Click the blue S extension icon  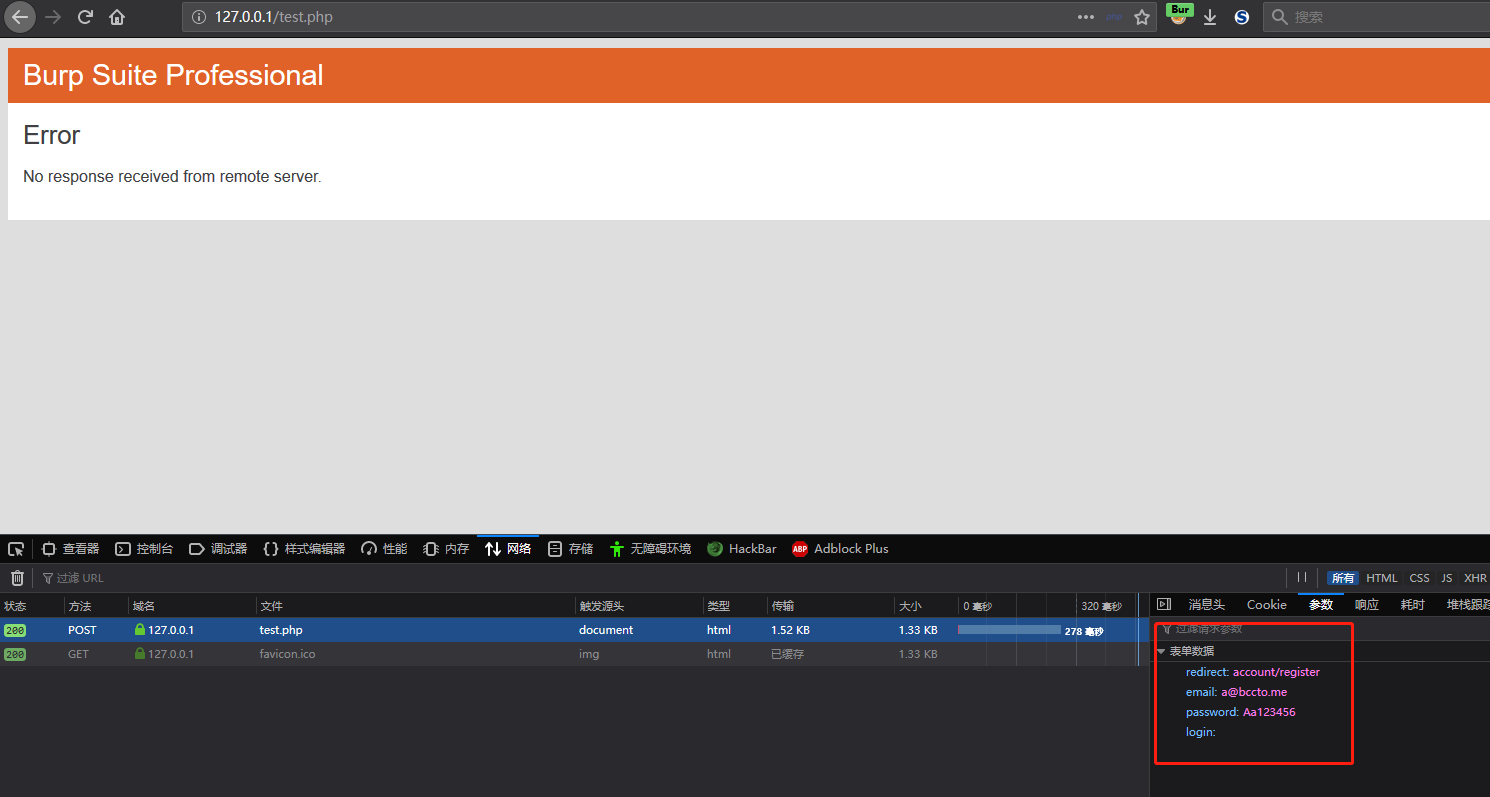(x=1242, y=17)
